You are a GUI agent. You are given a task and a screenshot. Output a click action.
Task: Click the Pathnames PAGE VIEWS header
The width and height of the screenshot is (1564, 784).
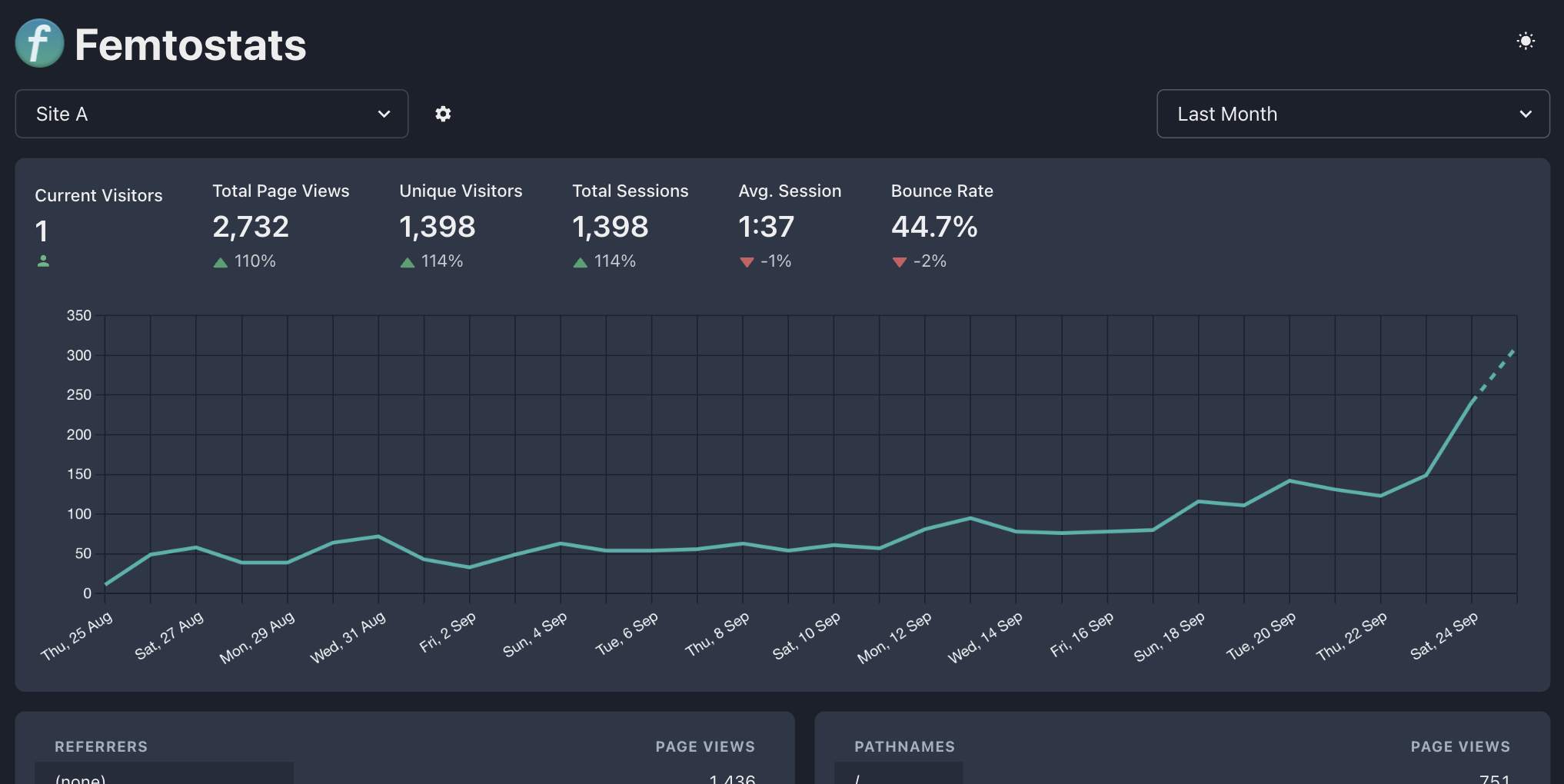(x=1460, y=746)
